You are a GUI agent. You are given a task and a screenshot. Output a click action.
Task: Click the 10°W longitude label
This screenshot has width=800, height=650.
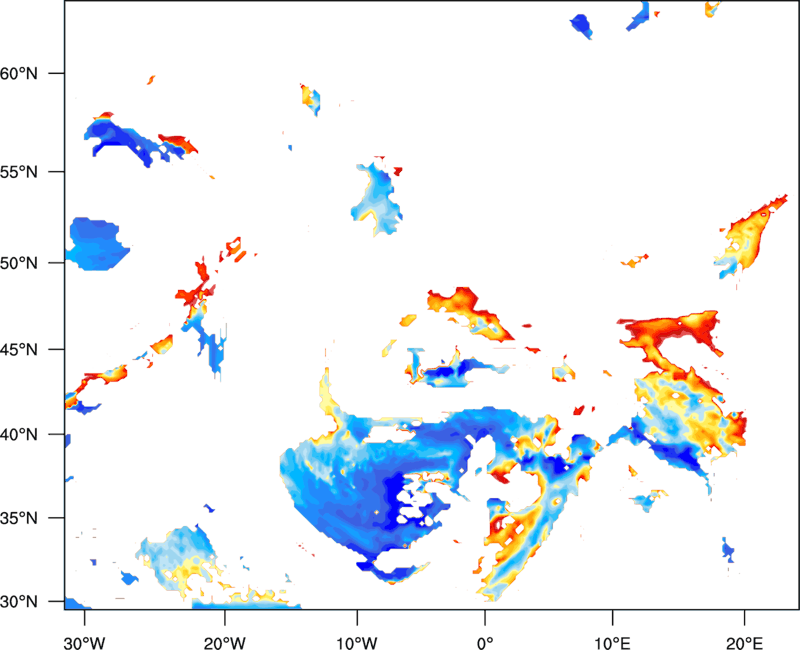click(357, 643)
